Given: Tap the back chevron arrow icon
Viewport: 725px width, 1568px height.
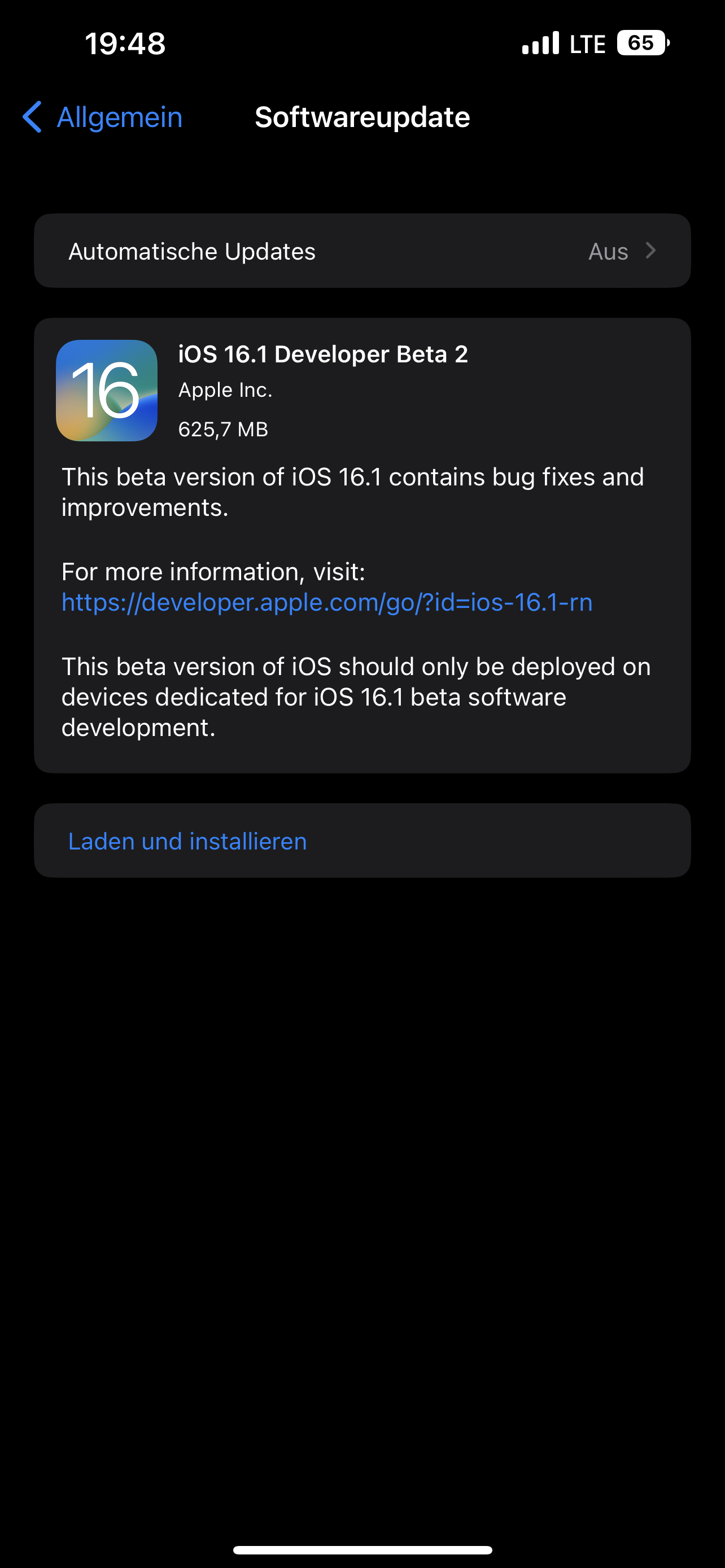Looking at the screenshot, I should tap(32, 117).
